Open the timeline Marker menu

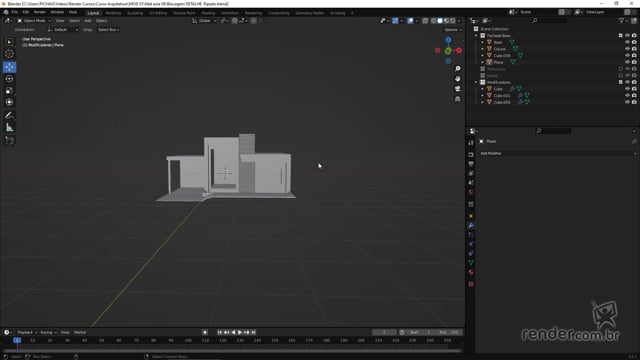click(x=80, y=332)
